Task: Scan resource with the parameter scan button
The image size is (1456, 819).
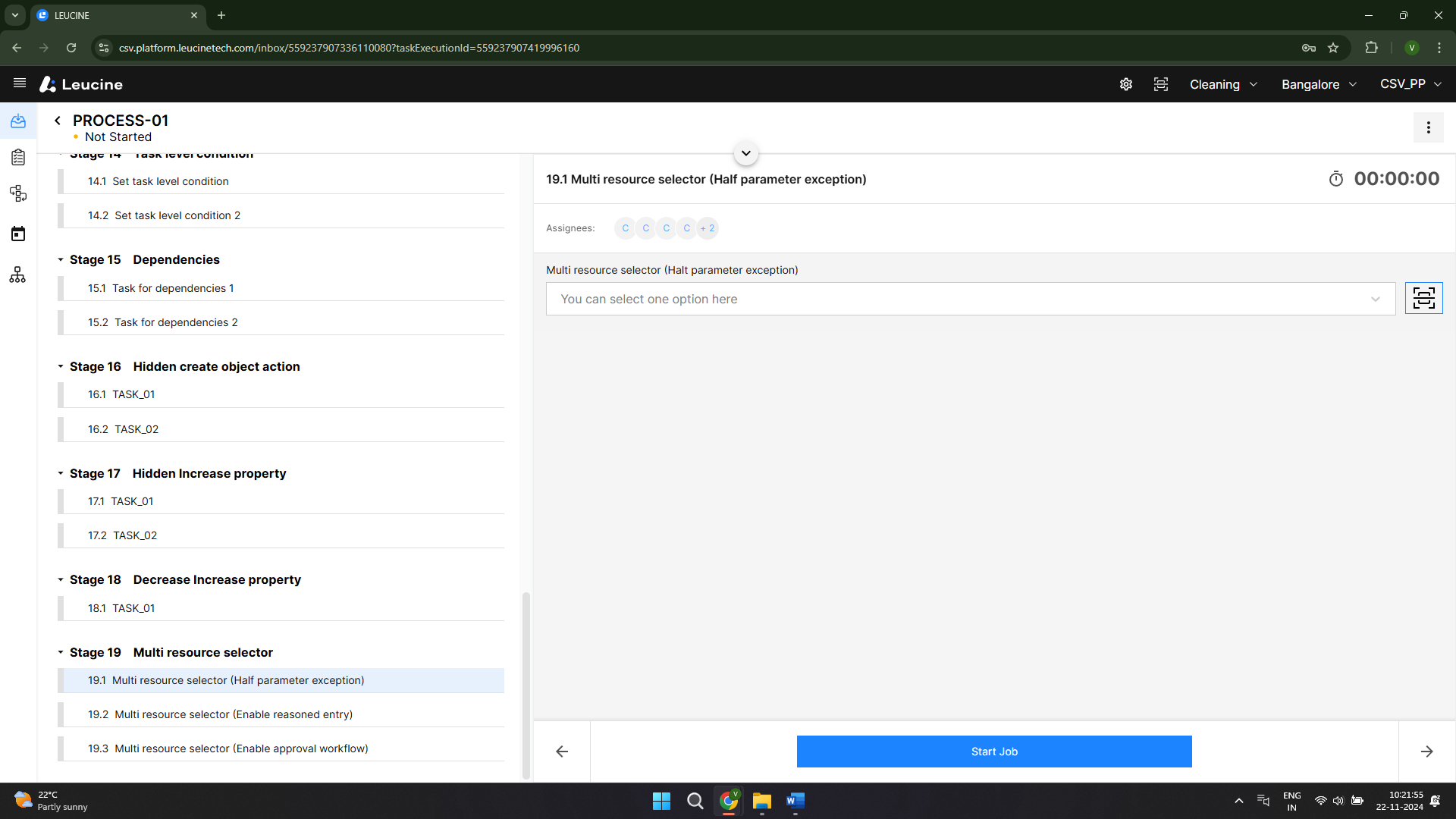Action: [1423, 298]
